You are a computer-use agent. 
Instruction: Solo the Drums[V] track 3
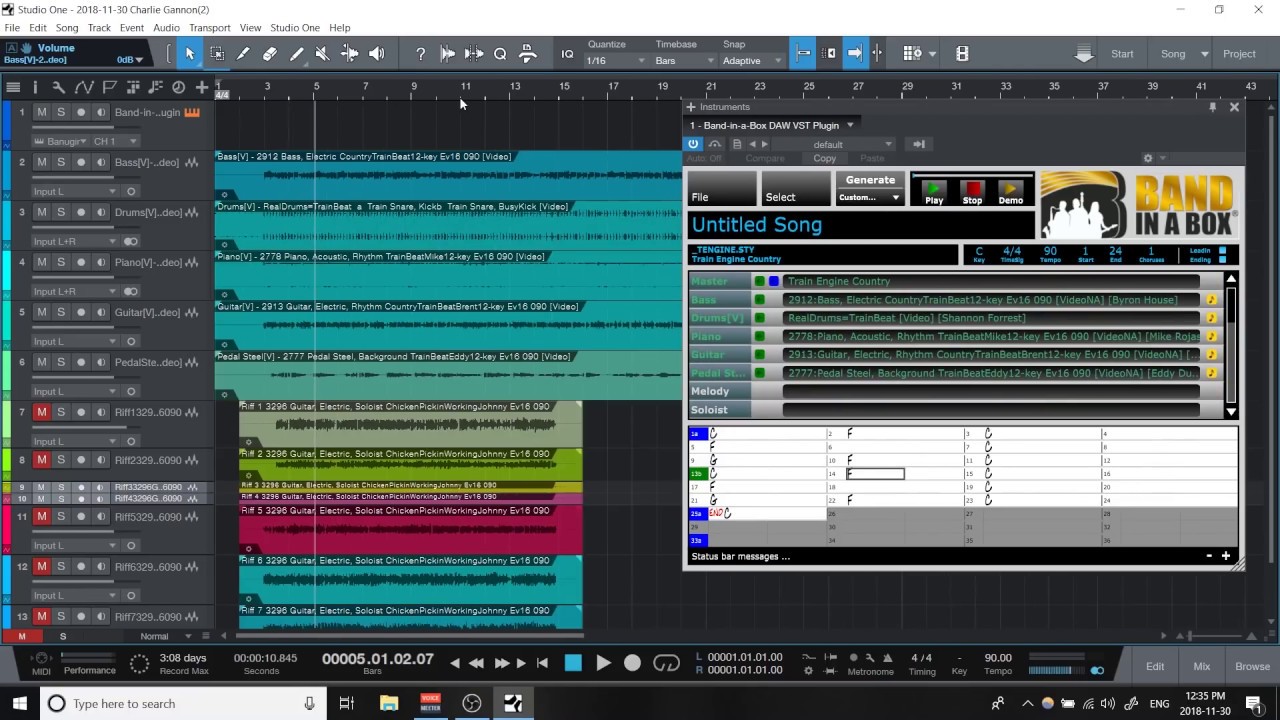coord(61,212)
